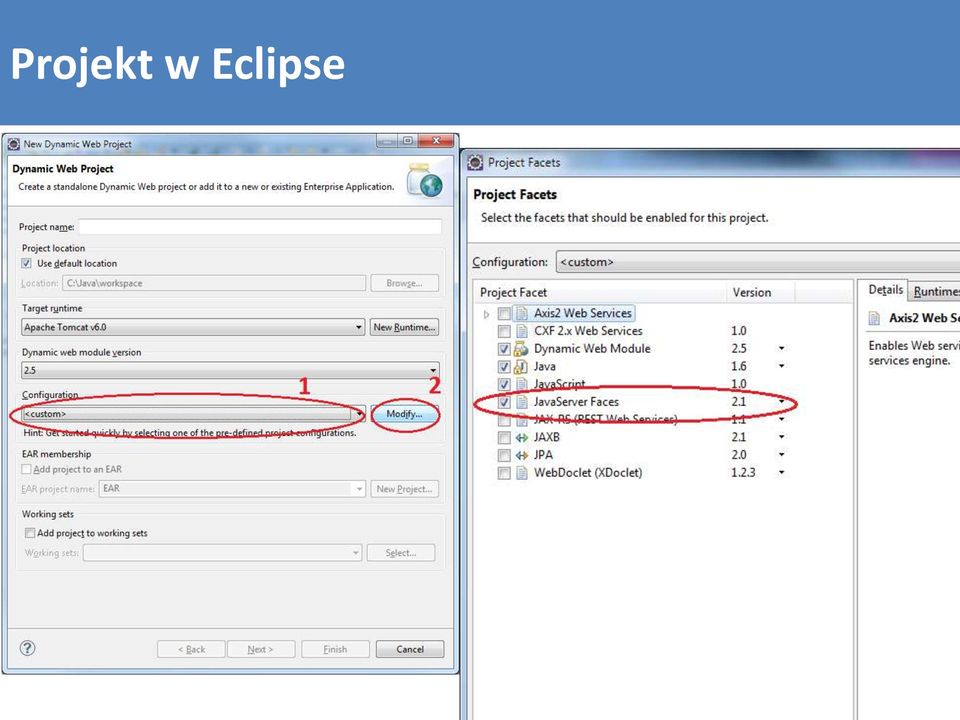Check the Axis2 Web Services facet
This screenshot has height=720, width=960.
click(504, 313)
